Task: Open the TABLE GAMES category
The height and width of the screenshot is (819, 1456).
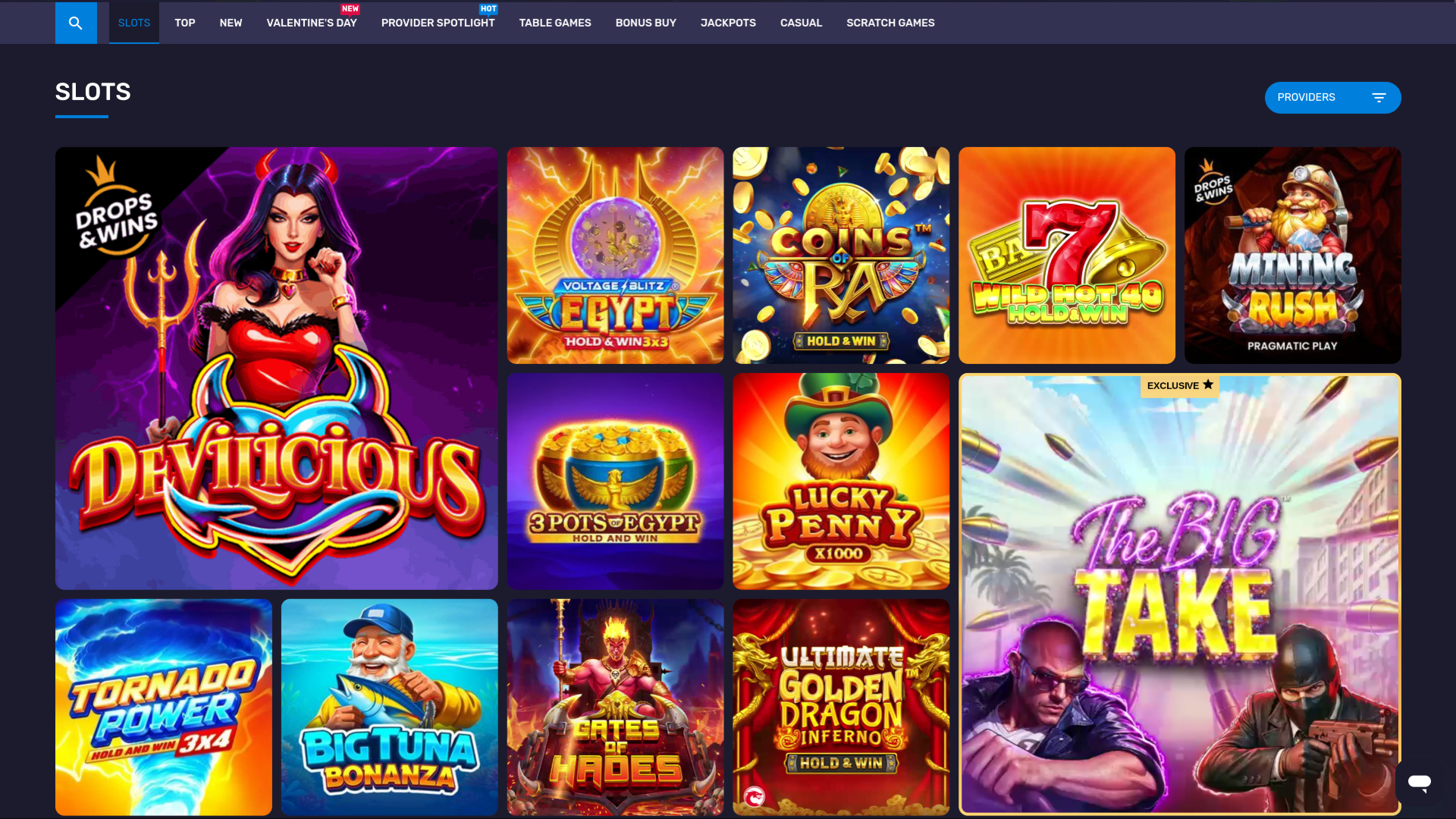Action: pyautogui.click(x=554, y=23)
